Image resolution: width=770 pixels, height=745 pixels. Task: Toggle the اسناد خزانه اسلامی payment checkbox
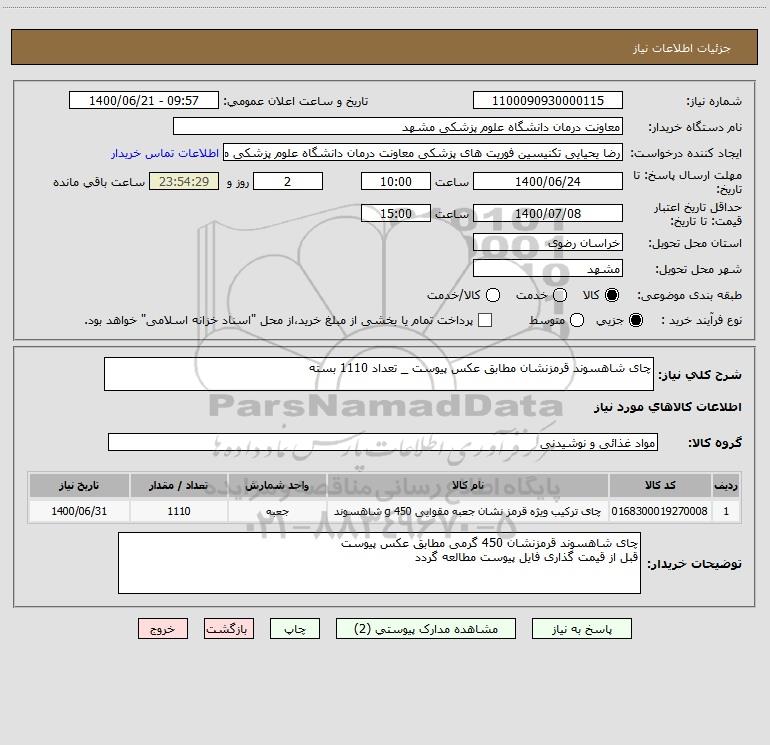coord(485,320)
